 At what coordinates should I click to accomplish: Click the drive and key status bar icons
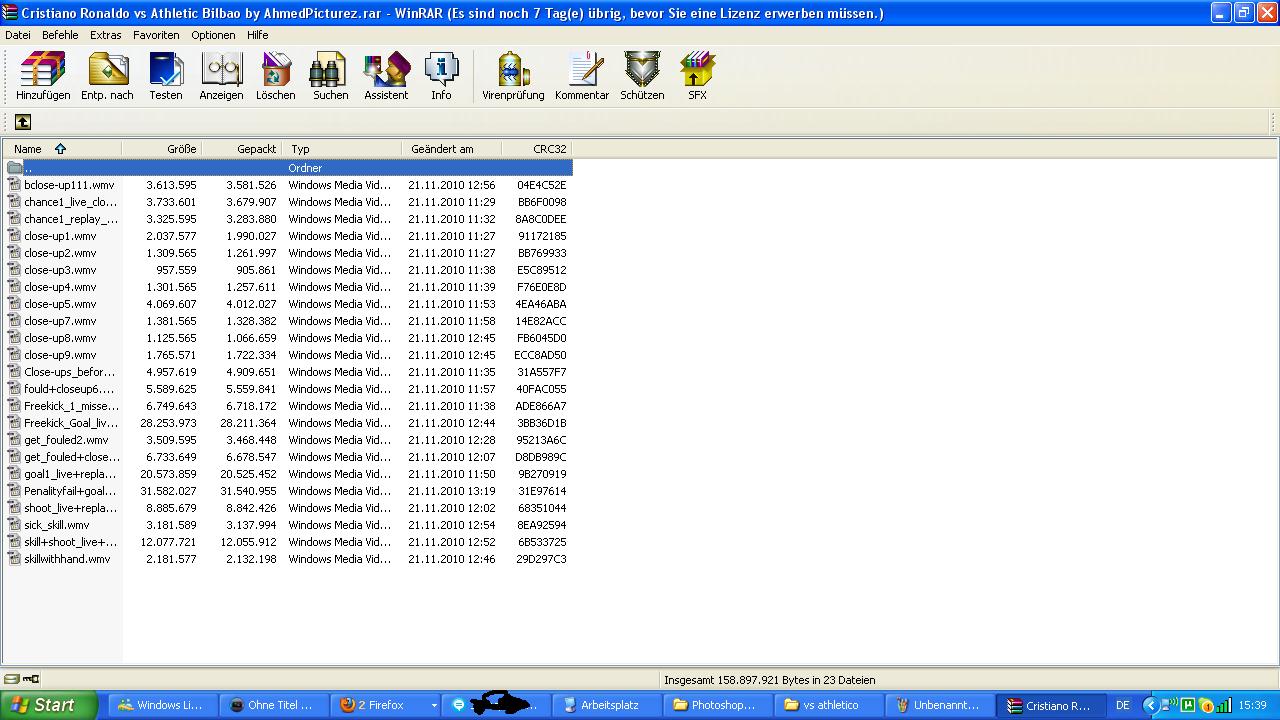22,679
